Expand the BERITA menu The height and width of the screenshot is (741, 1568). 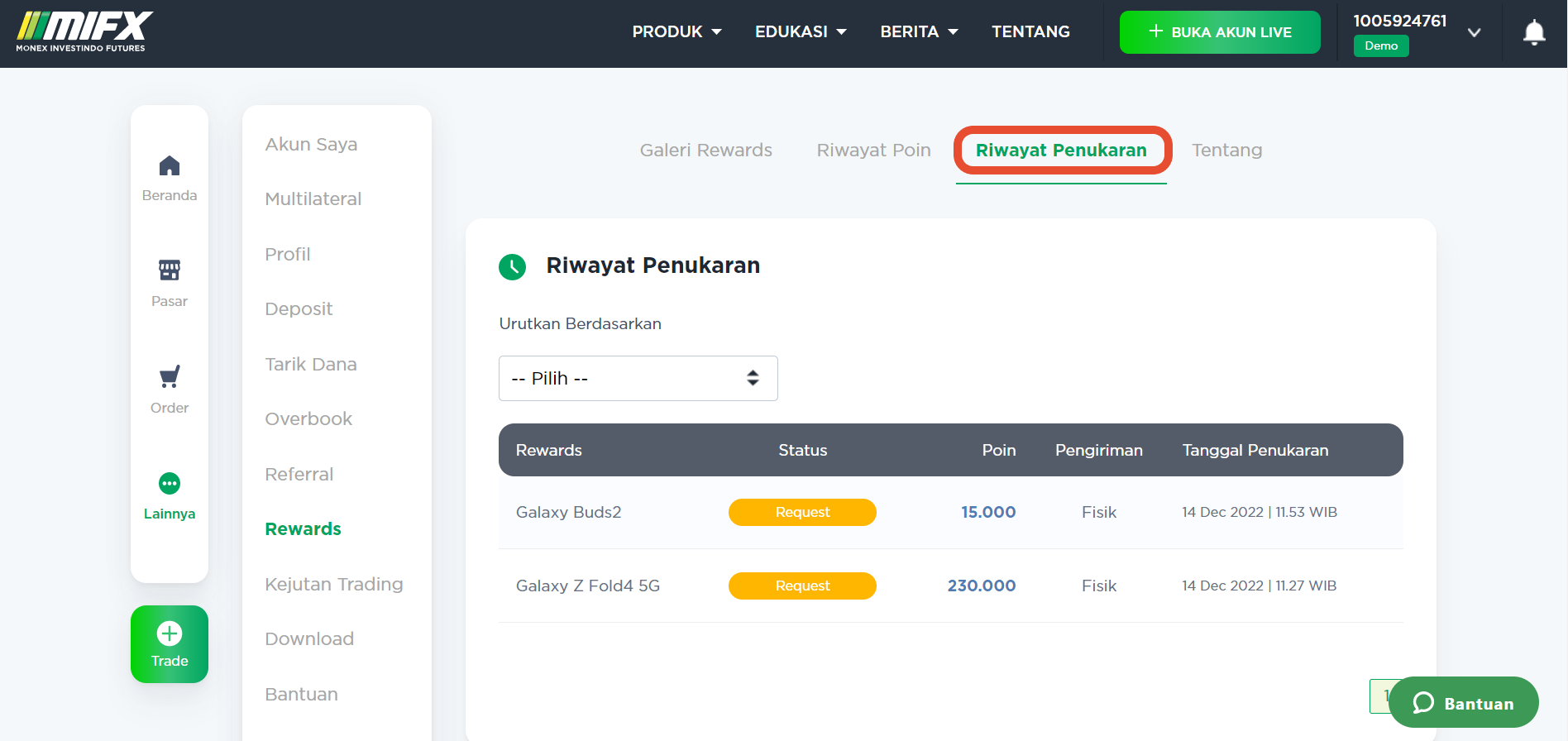click(919, 31)
